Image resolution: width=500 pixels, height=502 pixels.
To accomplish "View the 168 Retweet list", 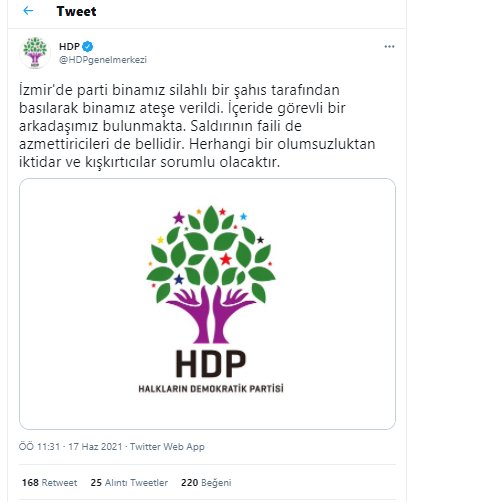I will [49, 483].
